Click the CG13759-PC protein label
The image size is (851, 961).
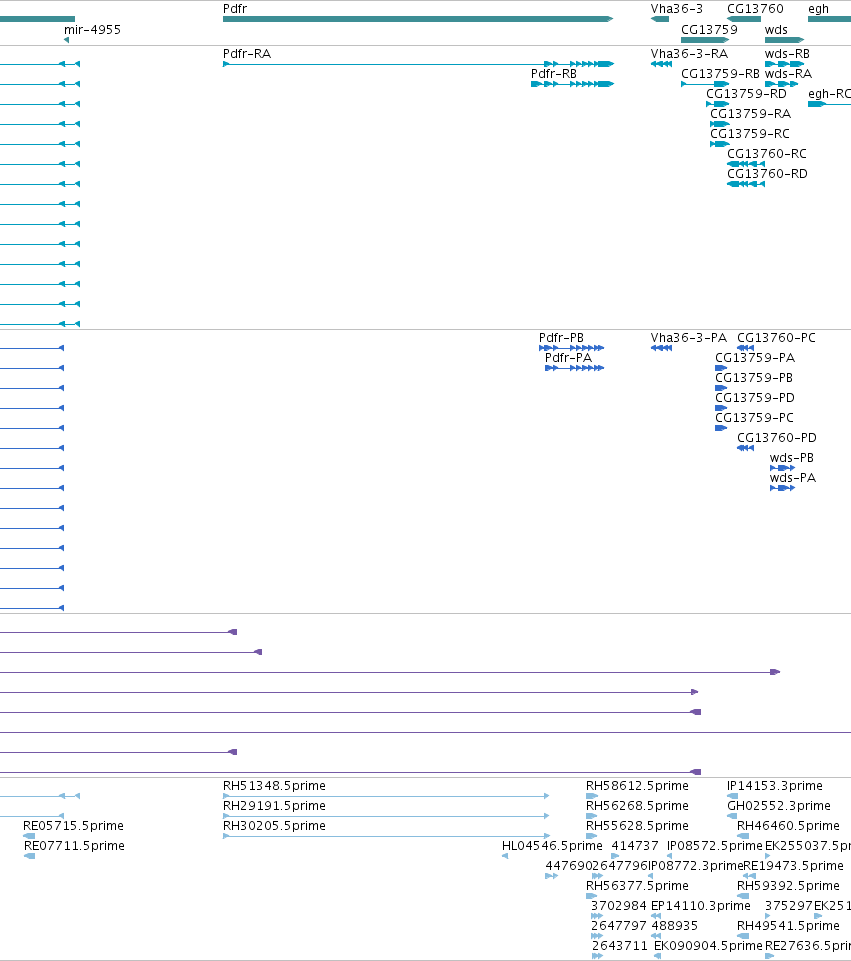pos(754,418)
